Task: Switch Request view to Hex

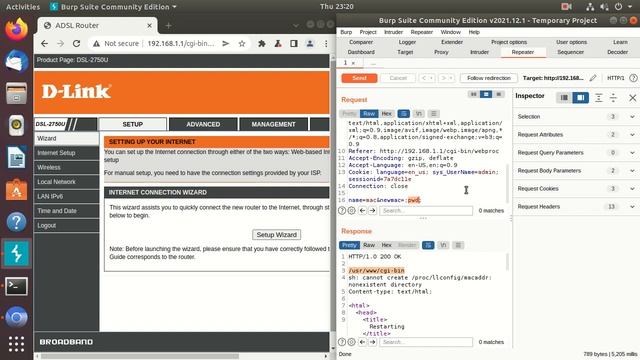Action: tap(387, 113)
